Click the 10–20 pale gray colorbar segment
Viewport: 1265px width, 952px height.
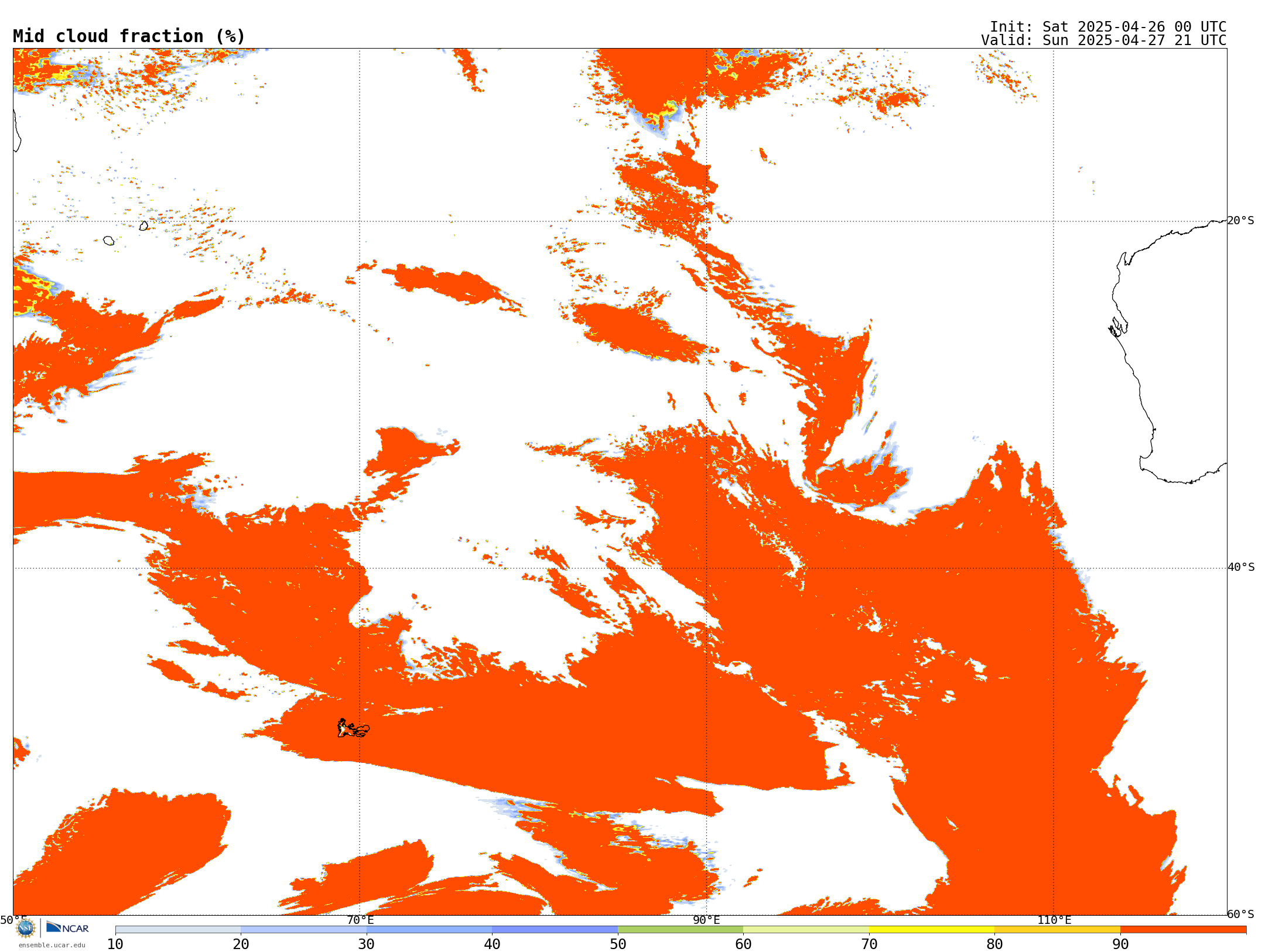178,930
